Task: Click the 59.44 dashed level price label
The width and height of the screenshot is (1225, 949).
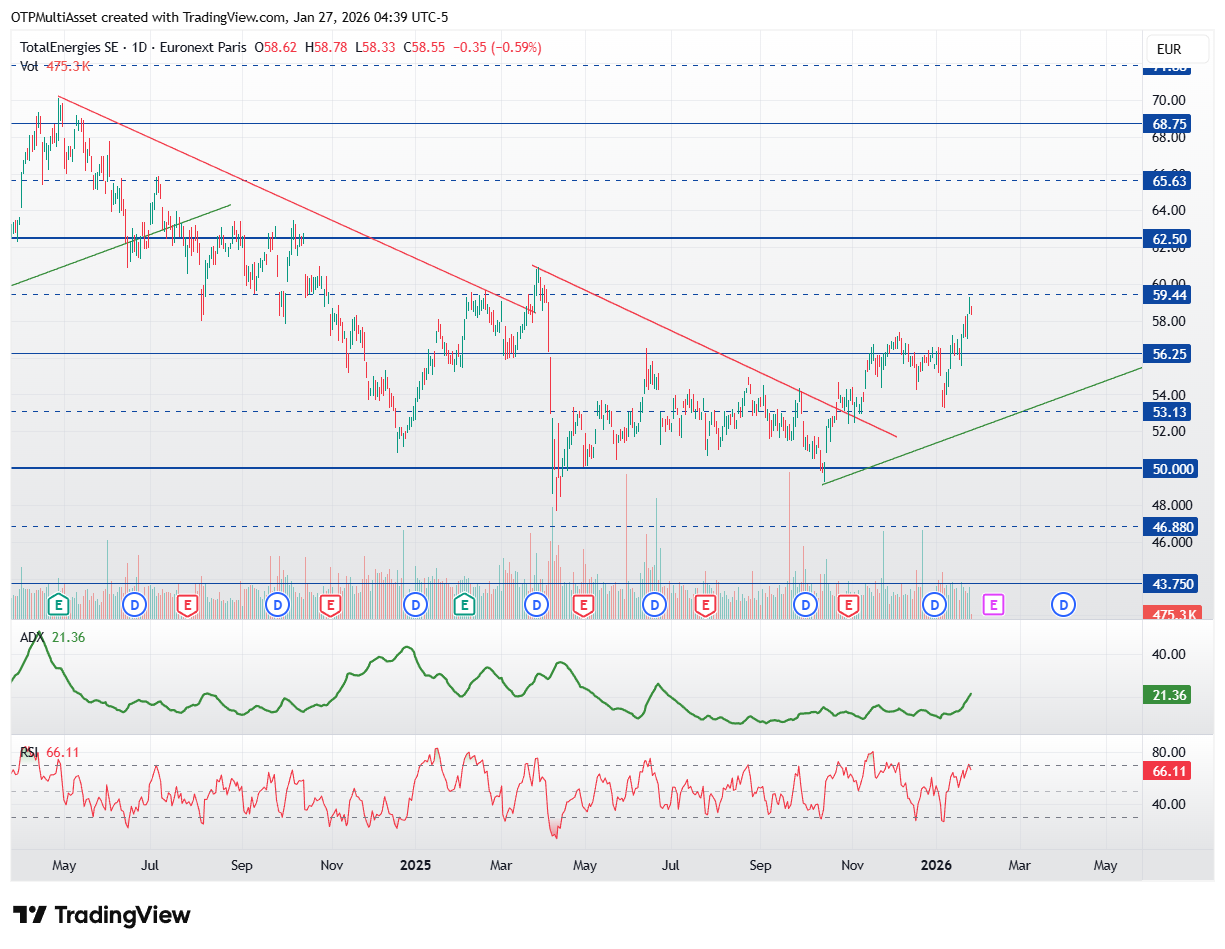Action: [x=1168, y=295]
